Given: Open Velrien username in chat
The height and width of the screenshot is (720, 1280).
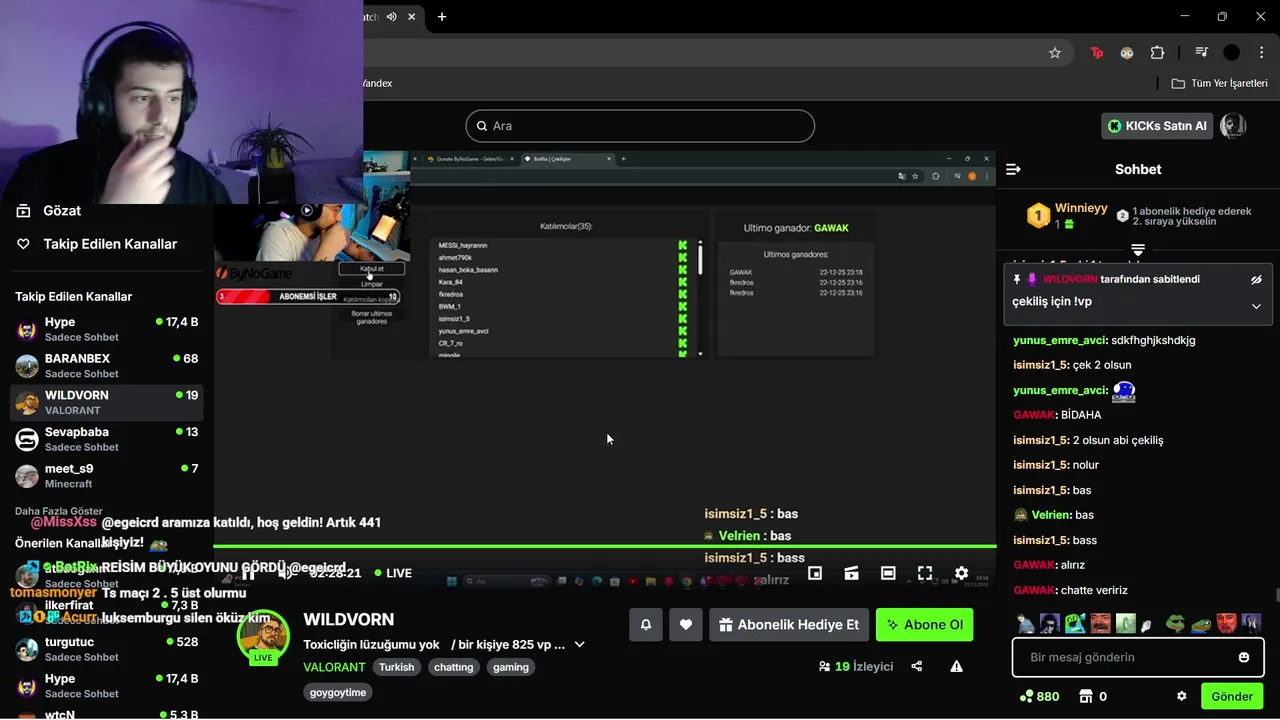Looking at the screenshot, I should [x=1050, y=515].
